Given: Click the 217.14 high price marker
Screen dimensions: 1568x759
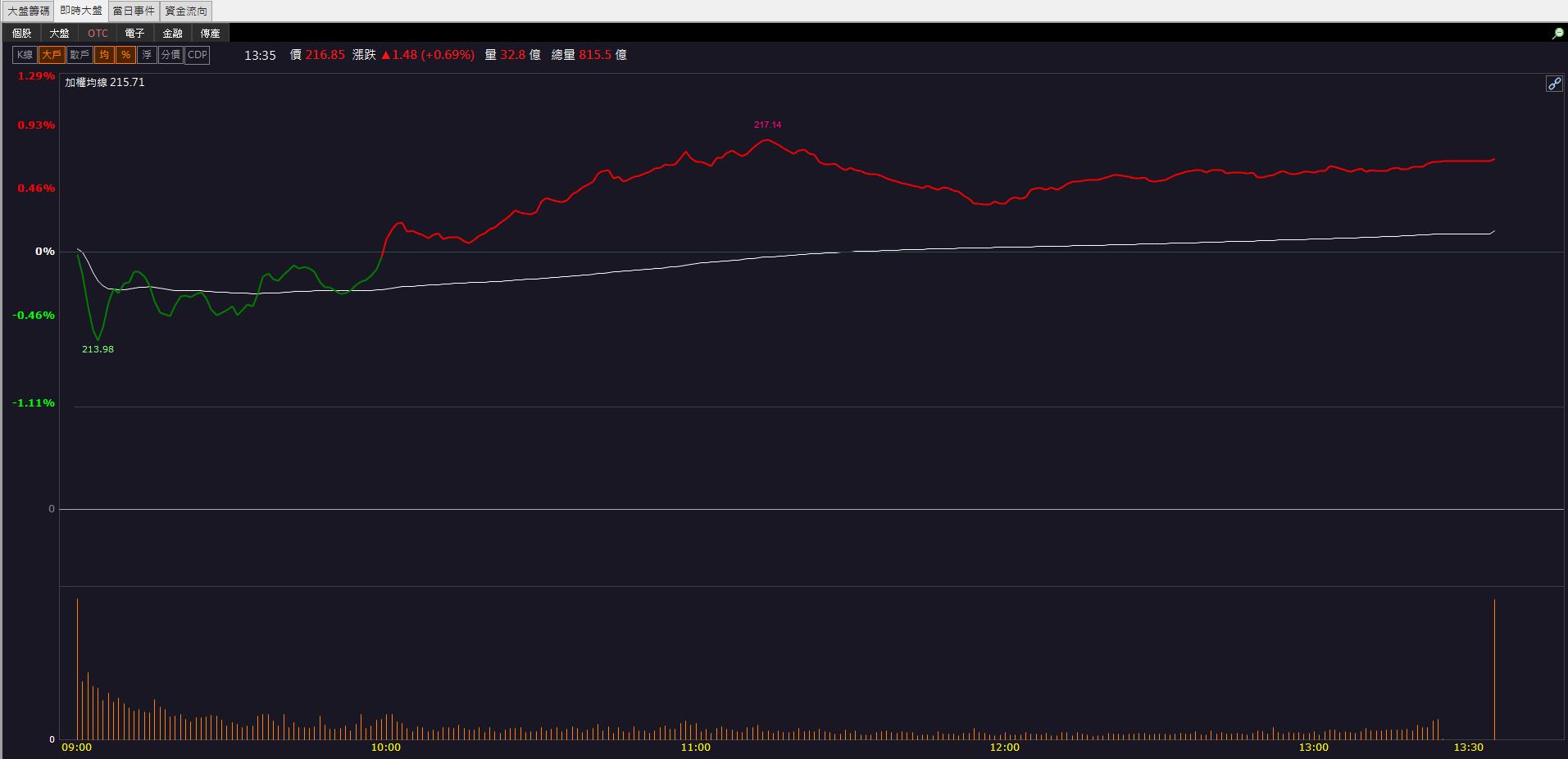Looking at the screenshot, I should click(x=767, y=125).
